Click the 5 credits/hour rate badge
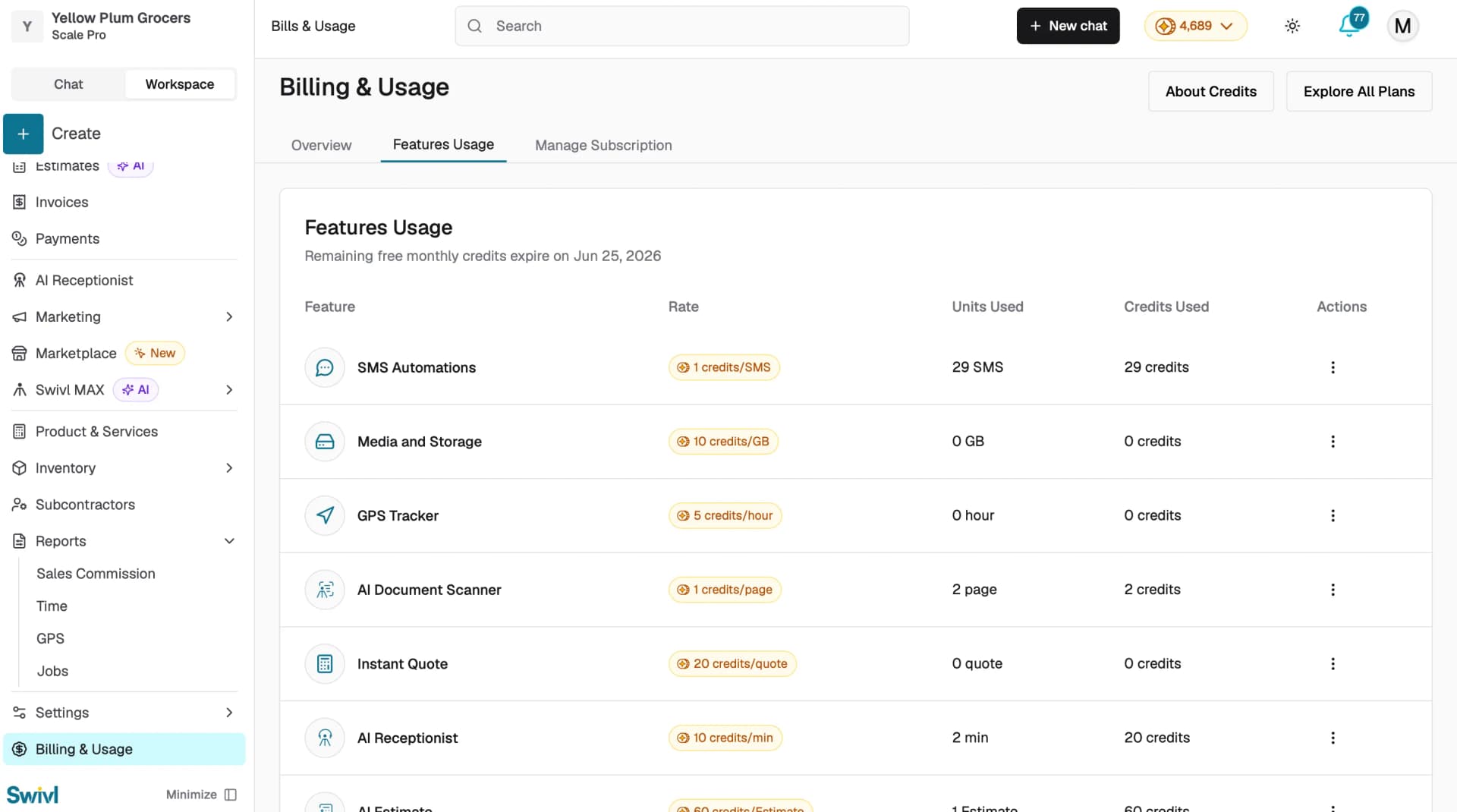 [725, 515]
